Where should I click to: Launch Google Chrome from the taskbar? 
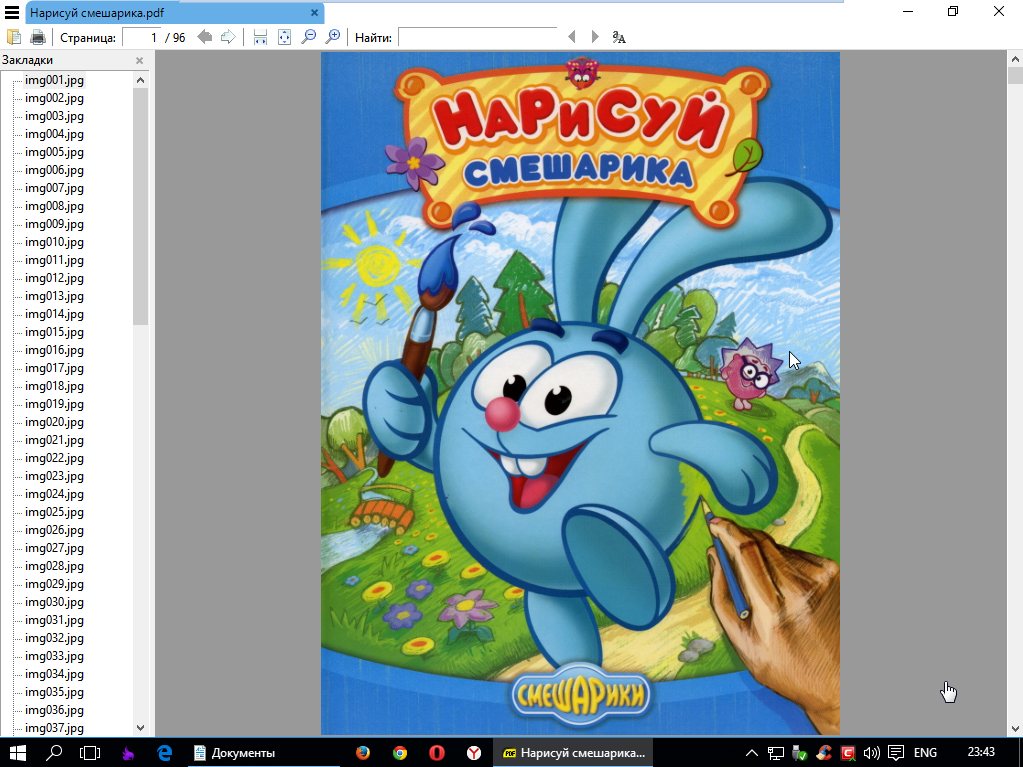coord(400,753)
